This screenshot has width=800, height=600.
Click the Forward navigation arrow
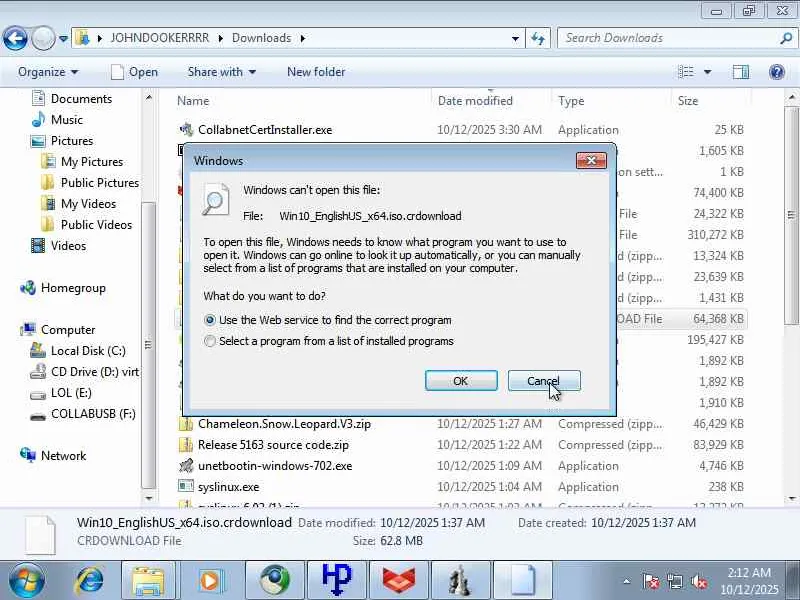43,38
